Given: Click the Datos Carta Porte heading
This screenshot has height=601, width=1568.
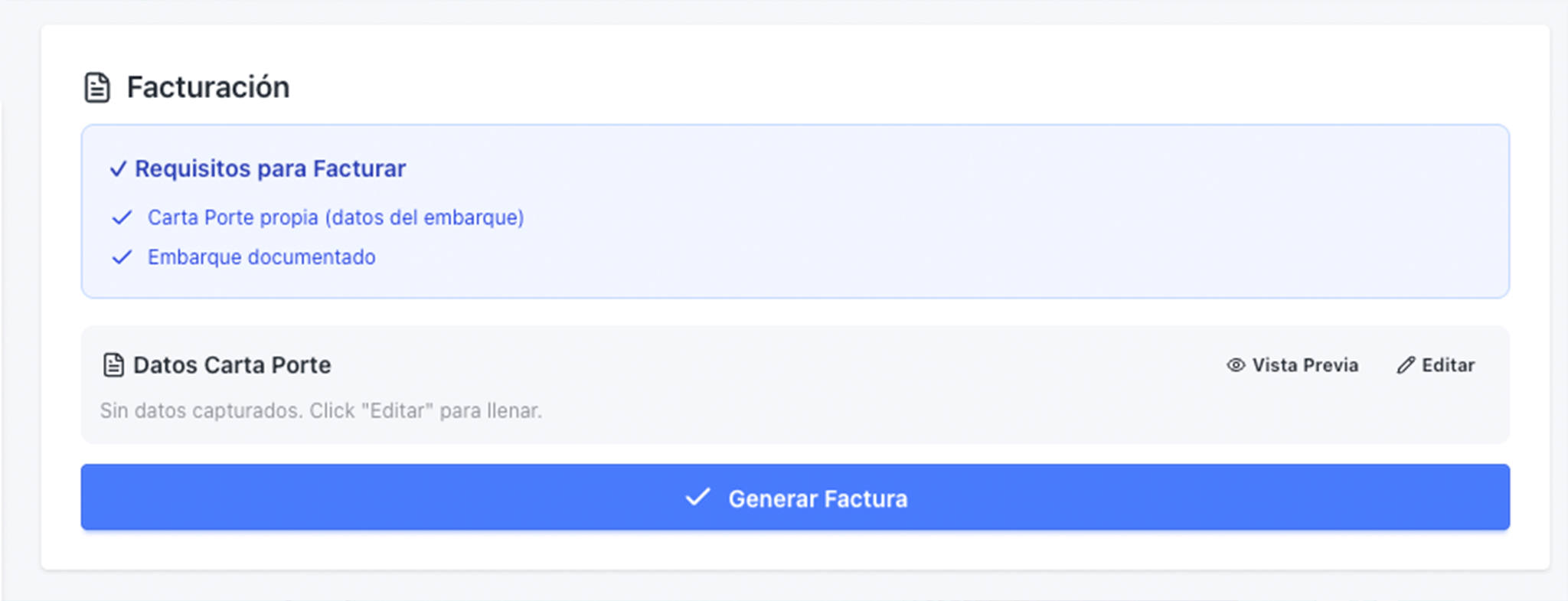Looking at the screenshot, I should (232, 365).
